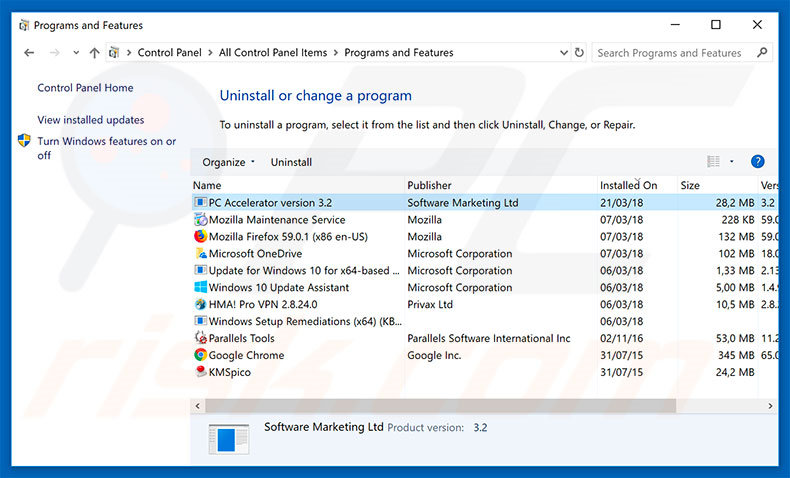Click the Parallels Tools icon
The image size is (790, 478).
tap(200, 338)
